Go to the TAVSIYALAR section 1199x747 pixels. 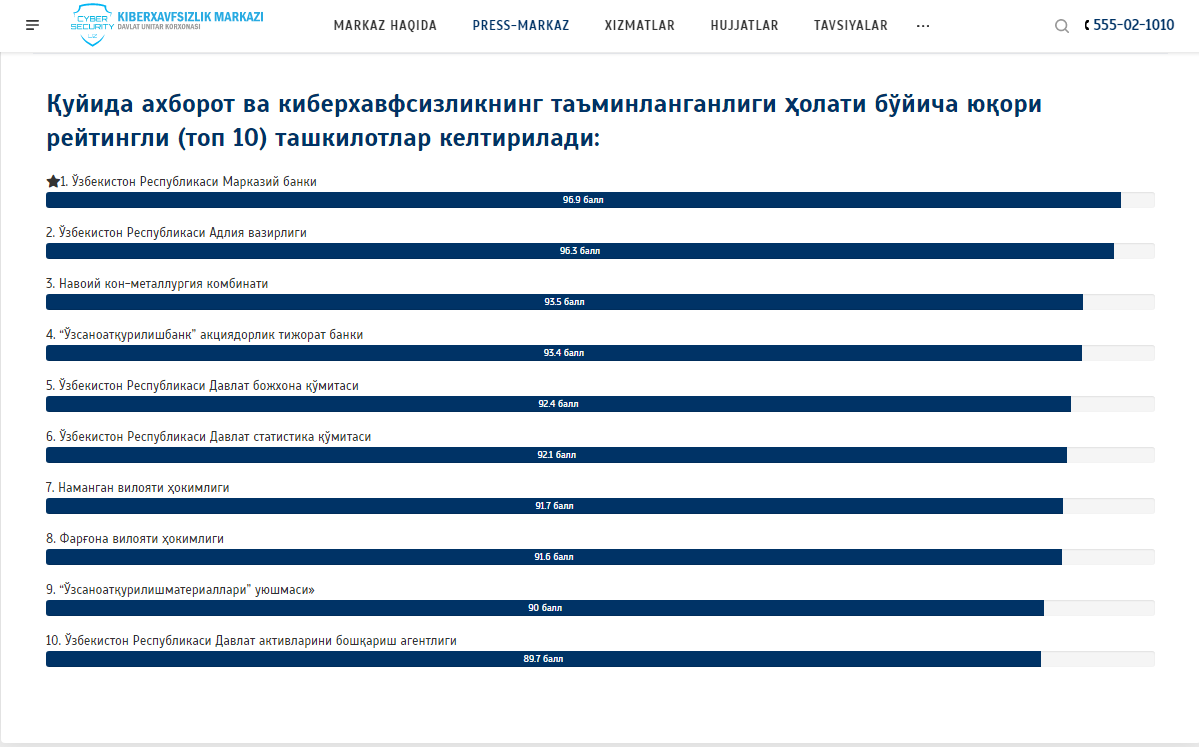[x=851, y=26]
